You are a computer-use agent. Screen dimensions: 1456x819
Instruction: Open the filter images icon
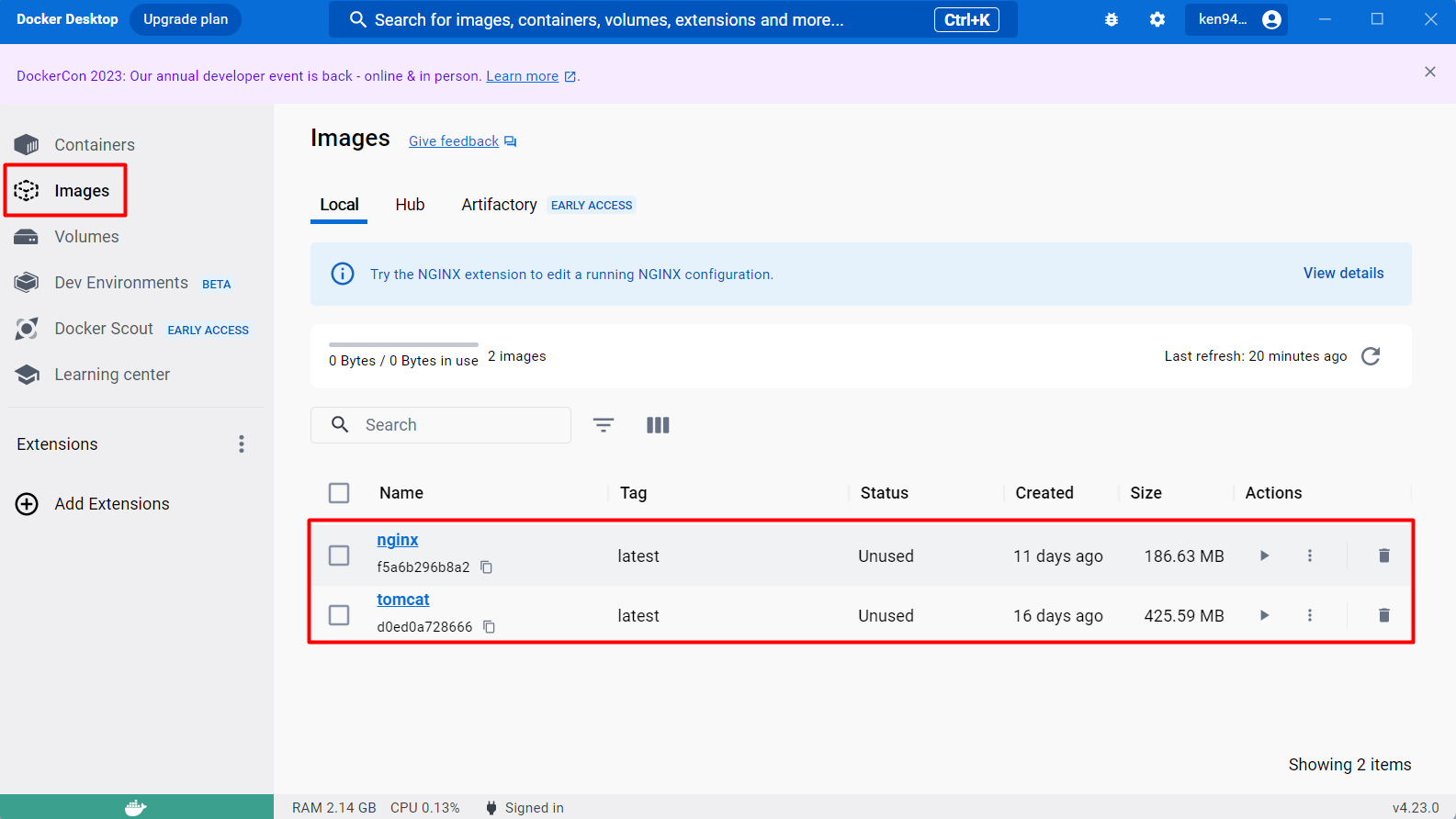pos(604,425)
